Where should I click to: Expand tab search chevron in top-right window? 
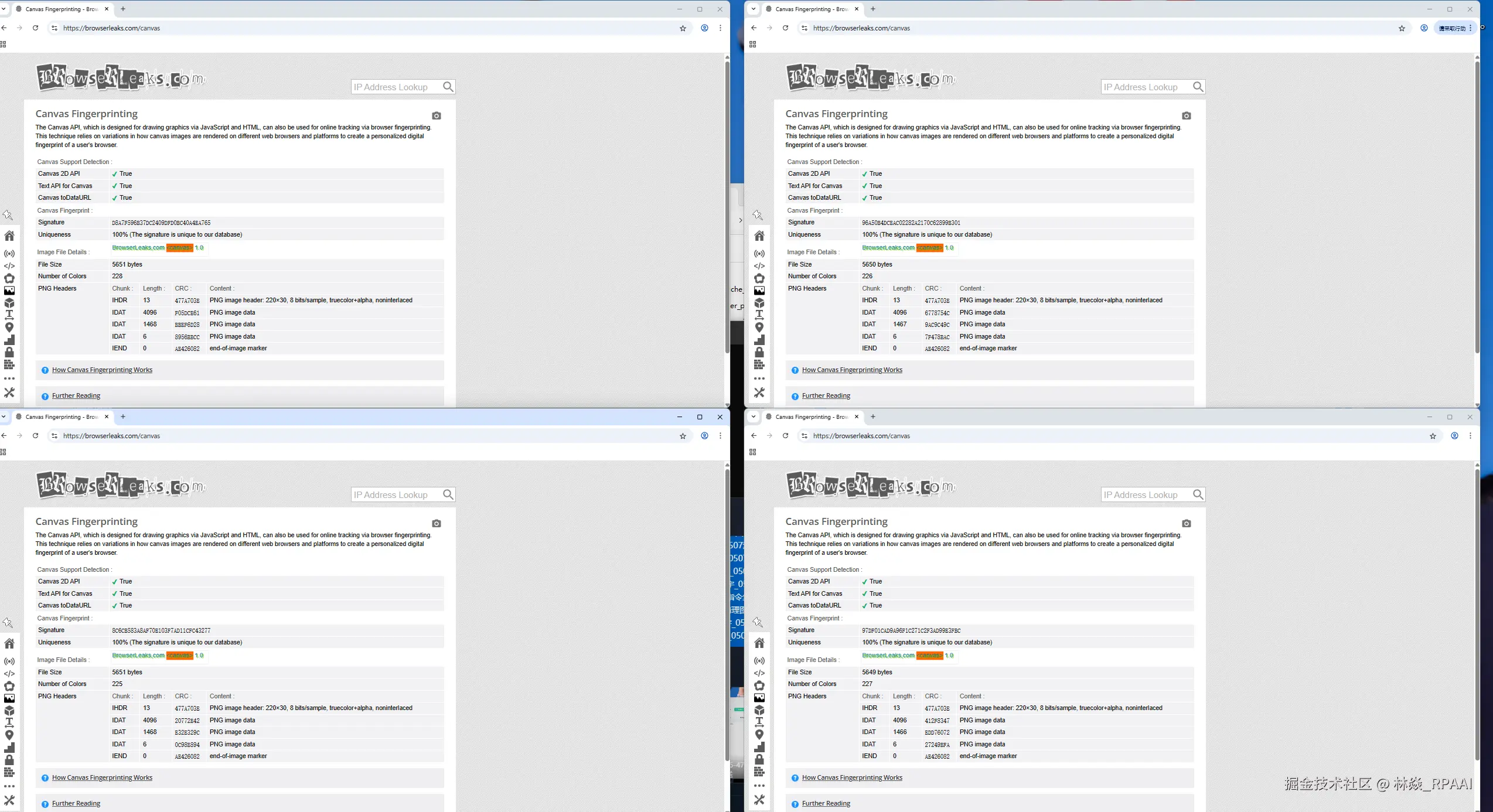754,9
